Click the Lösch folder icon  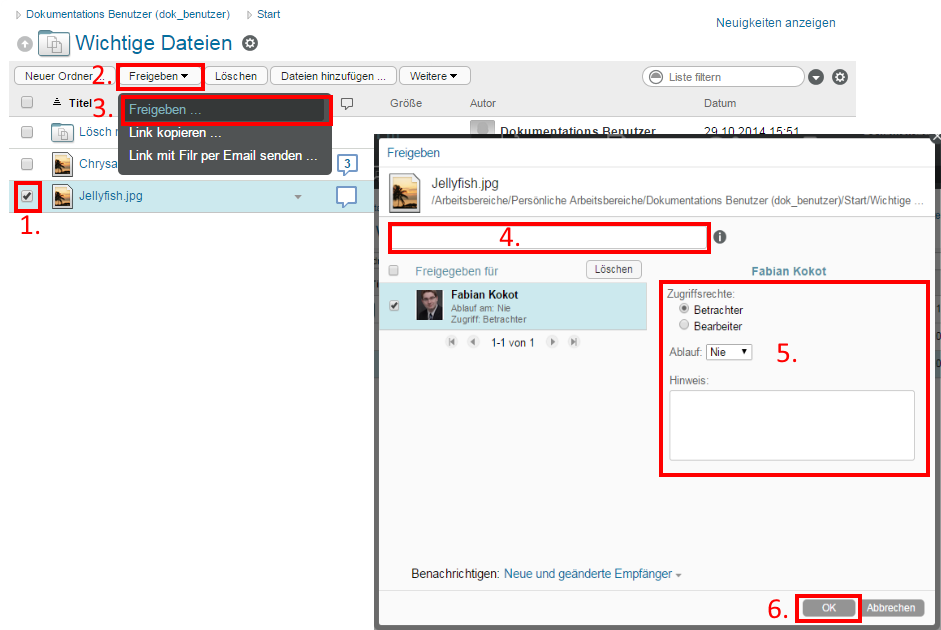[x=62, y=132]
